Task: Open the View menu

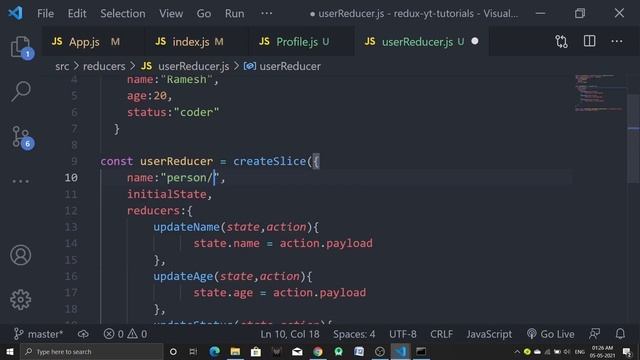Action: (x=171, y=13)
